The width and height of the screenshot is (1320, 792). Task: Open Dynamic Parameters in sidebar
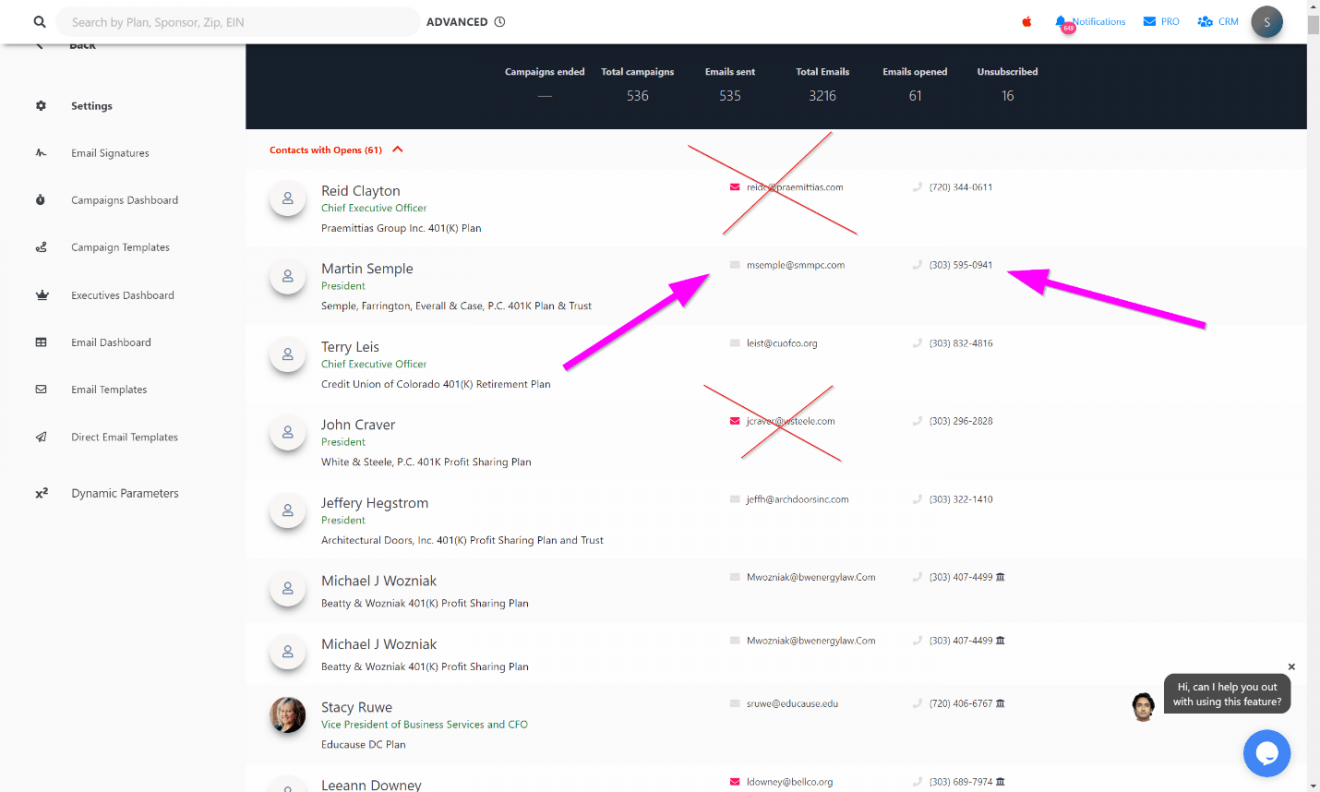click(124, 493)
